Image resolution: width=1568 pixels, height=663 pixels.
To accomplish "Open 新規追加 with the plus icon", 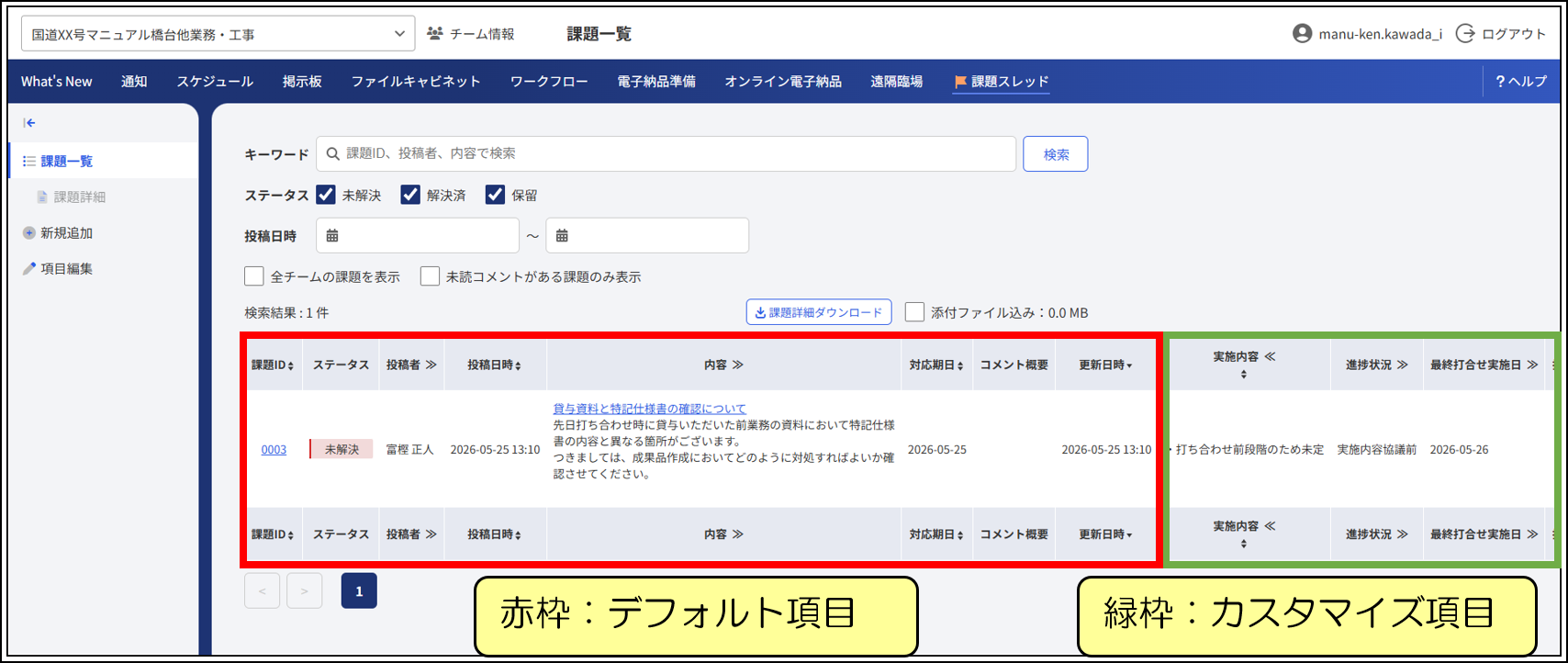I will (x=28, y=233).
